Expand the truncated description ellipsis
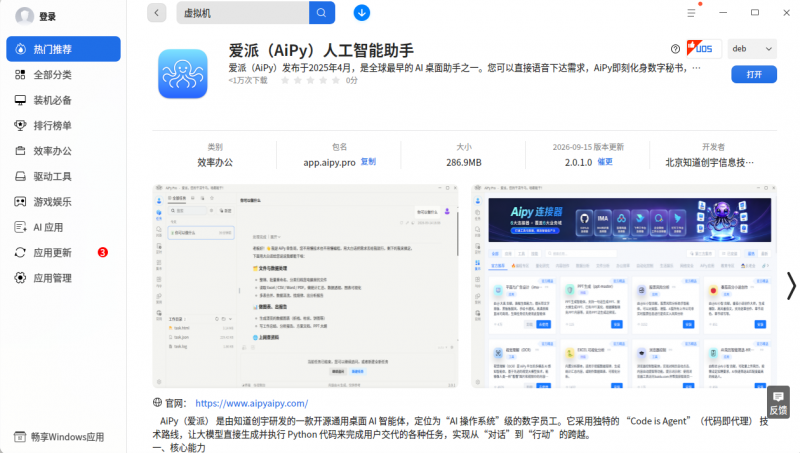The image size is (800, 453). (696, 68)
